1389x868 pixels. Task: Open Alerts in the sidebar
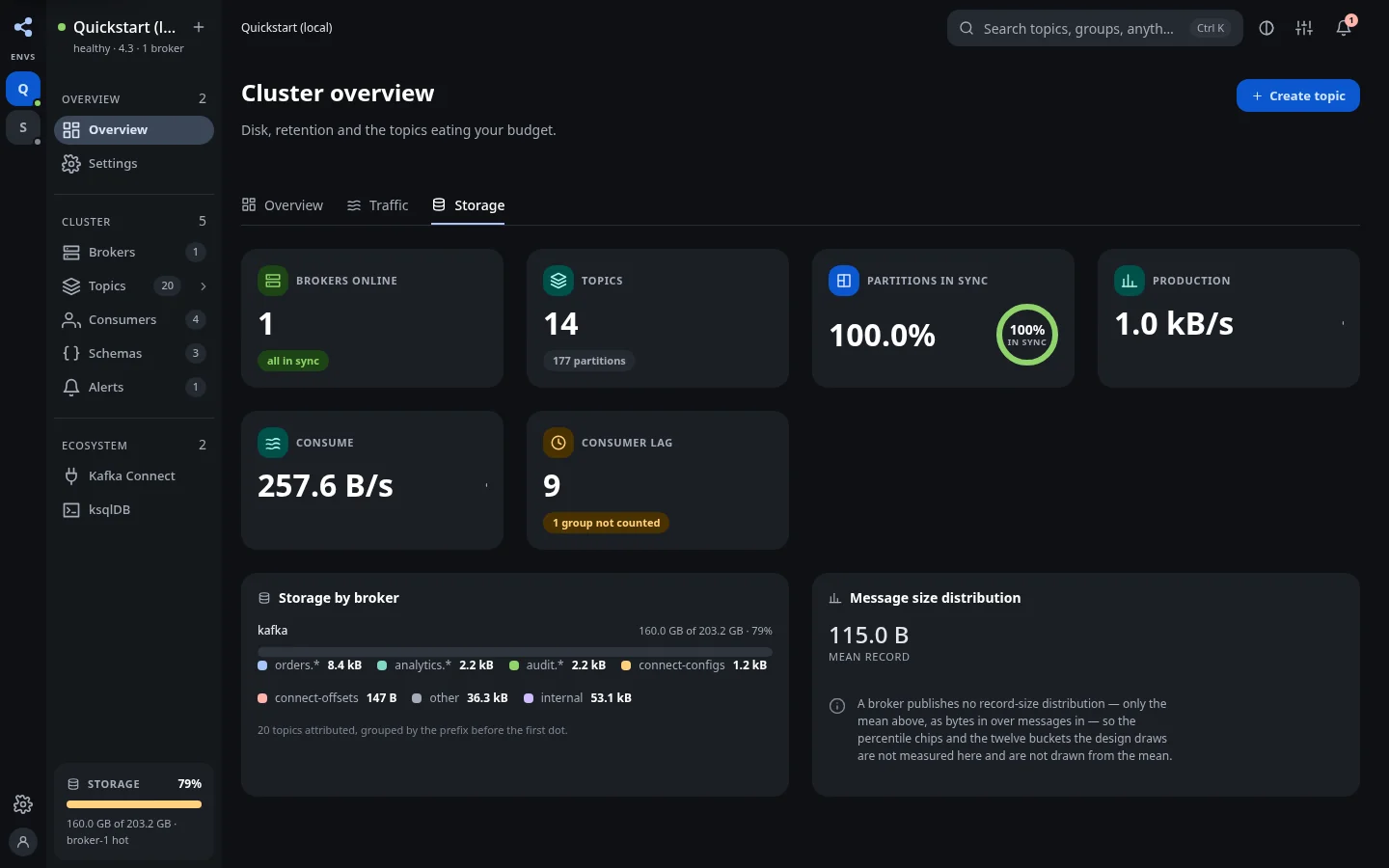pos(134,388)
